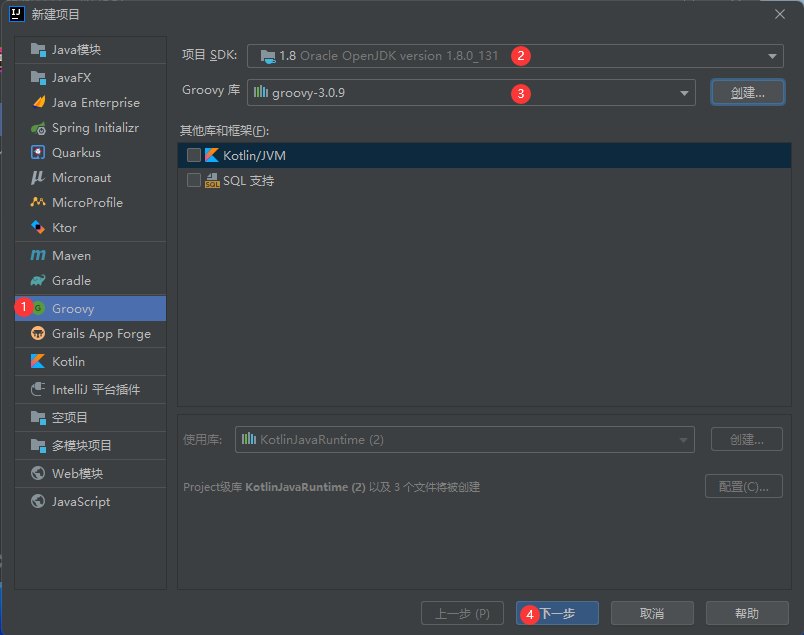The height and width of the screenshot is (635, 804).
Task: Click the 1.8 Oracle OpenJDK version text
Action: click(x=389, y=56)
